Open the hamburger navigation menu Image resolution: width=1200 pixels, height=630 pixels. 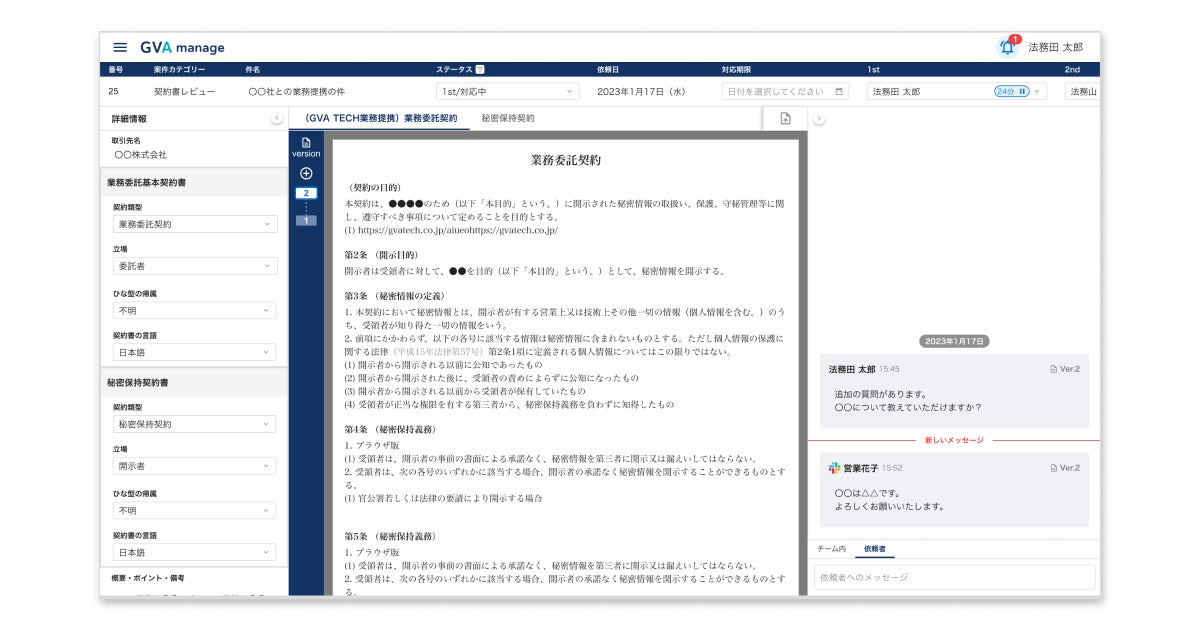point(120,47)
